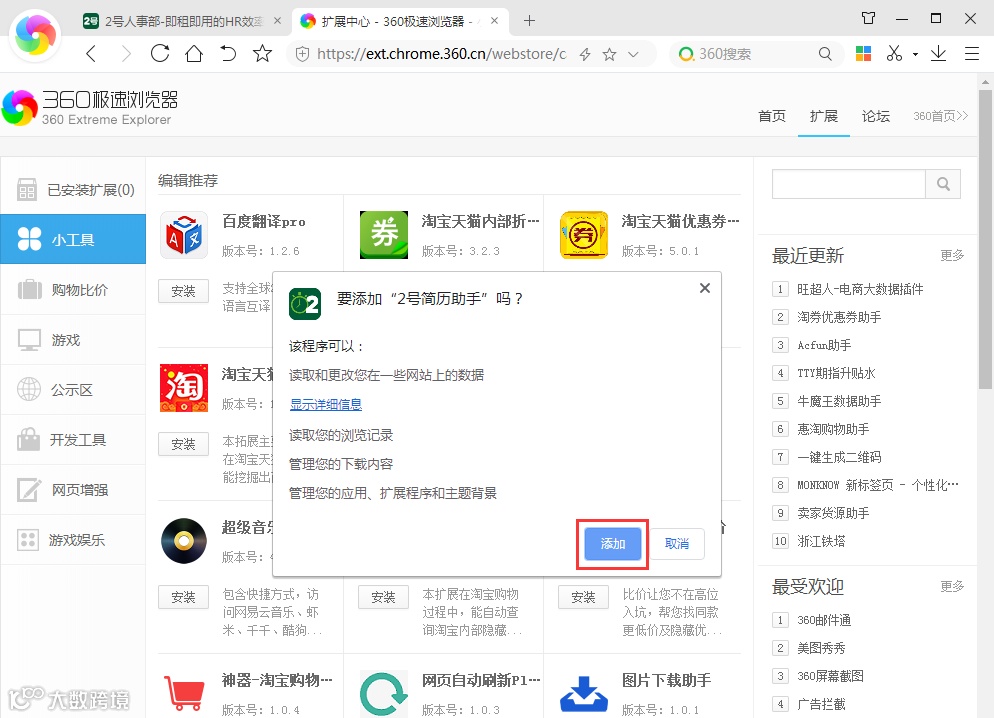The height and width of the screenshot is (718, 994).
Task: Open 显示详细信息 link in dialog
Action: coord(326,404)
